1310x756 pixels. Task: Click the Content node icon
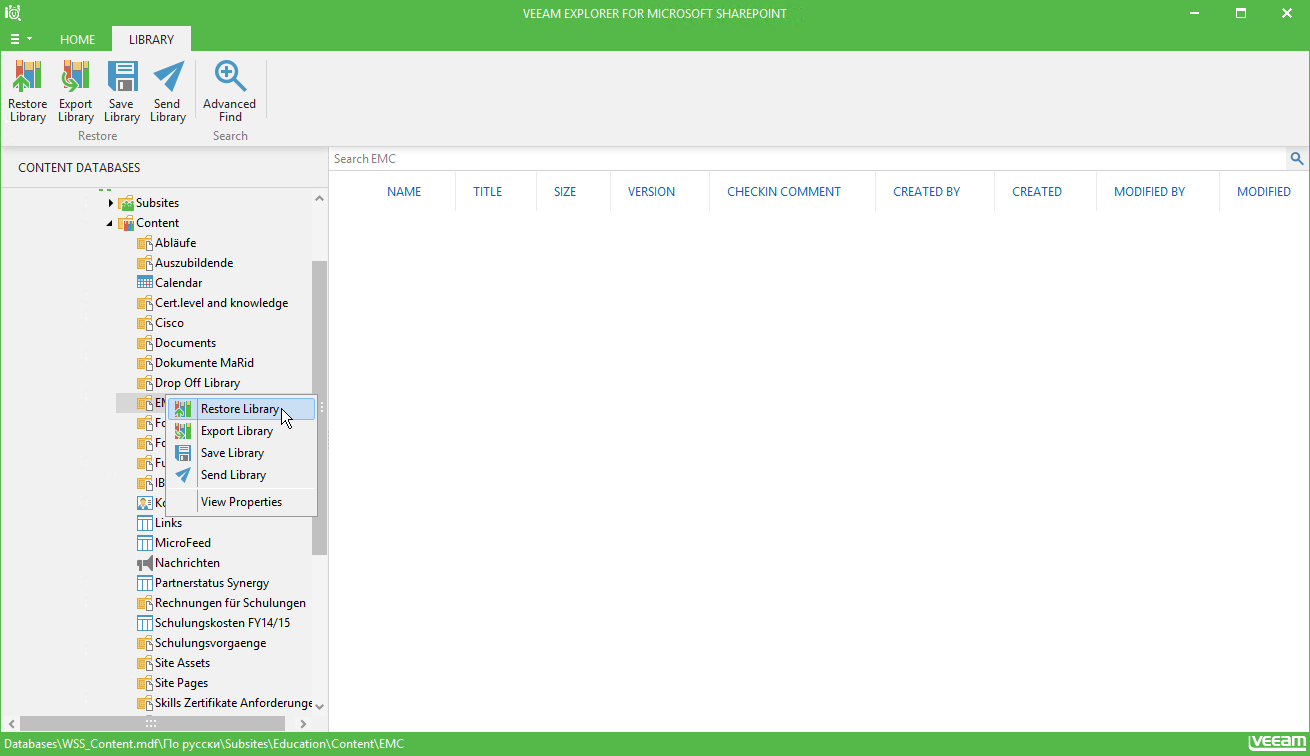click(x=126, y=223)
